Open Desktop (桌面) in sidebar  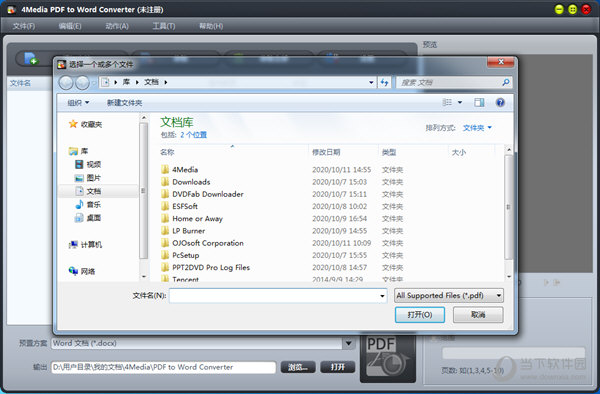point(88,218)
